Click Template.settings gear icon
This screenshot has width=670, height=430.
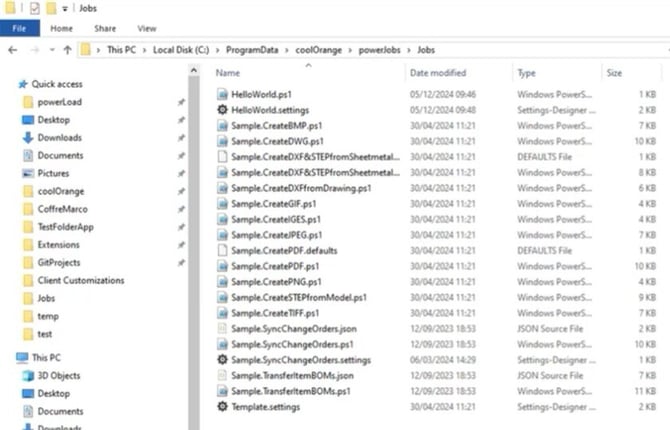pyautogui.click(x=222, y=406)
